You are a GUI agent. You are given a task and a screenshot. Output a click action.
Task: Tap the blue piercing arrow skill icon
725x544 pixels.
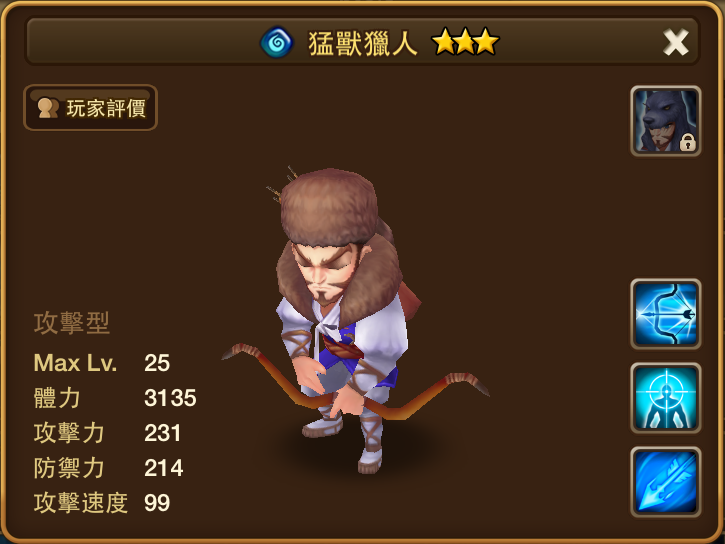point(666,482)
